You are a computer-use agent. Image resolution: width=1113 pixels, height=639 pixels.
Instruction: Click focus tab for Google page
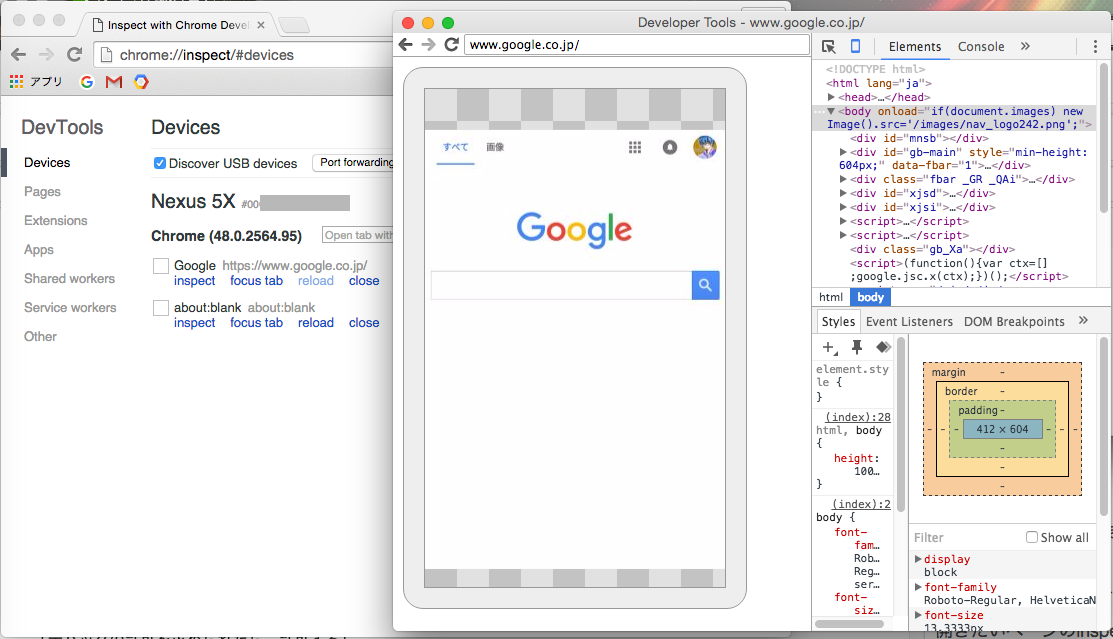(x=256, y=281)
